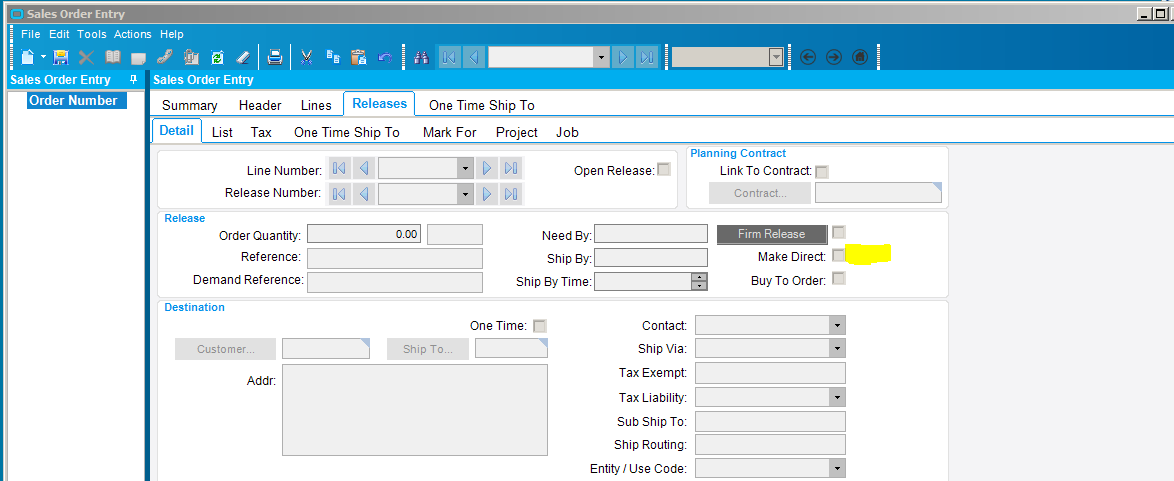Click the Undo arrow icon
Screen dimensions: 1174x481
[386, 57]
